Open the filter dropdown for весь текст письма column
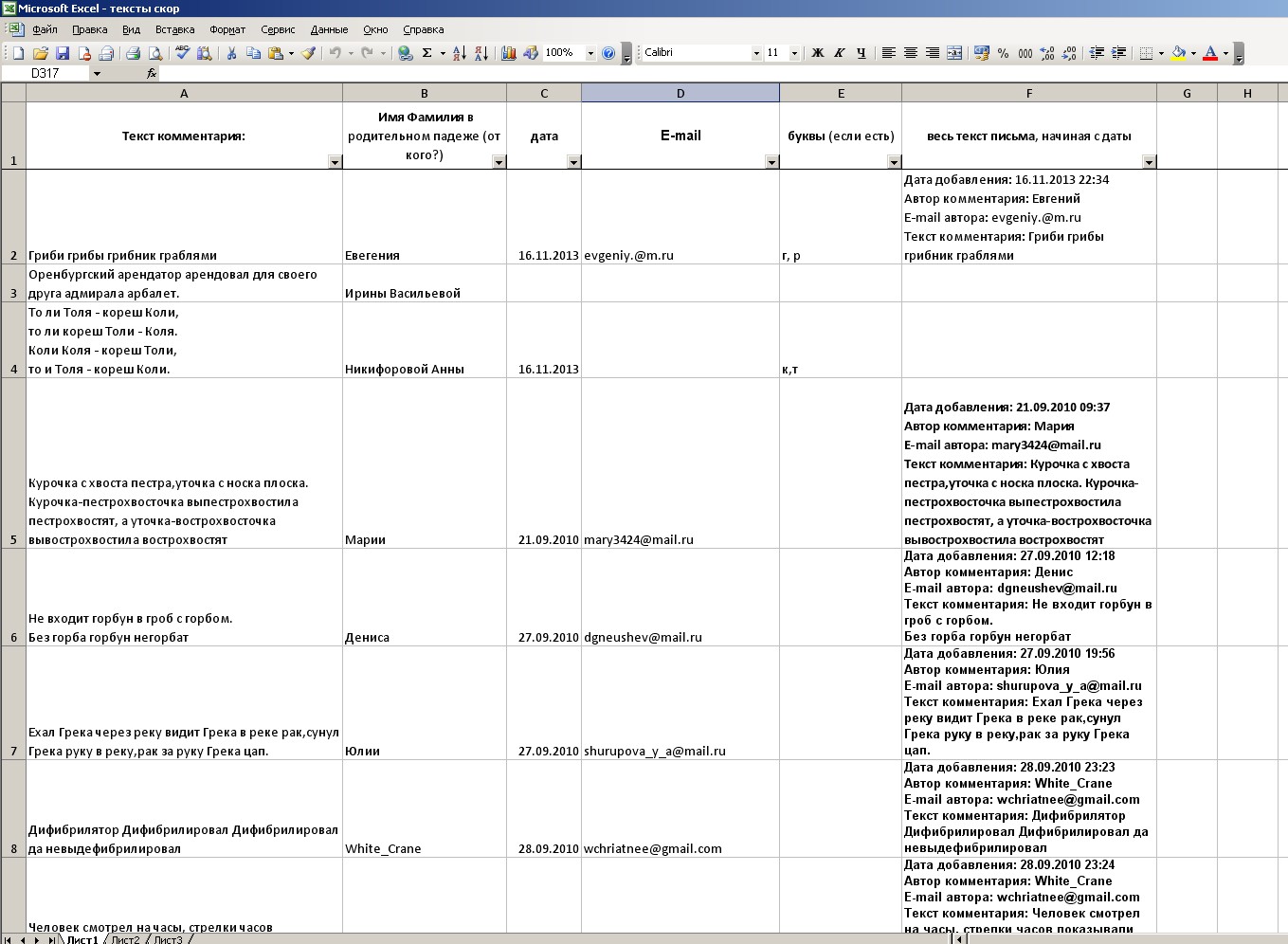 tap(1149, 162)
